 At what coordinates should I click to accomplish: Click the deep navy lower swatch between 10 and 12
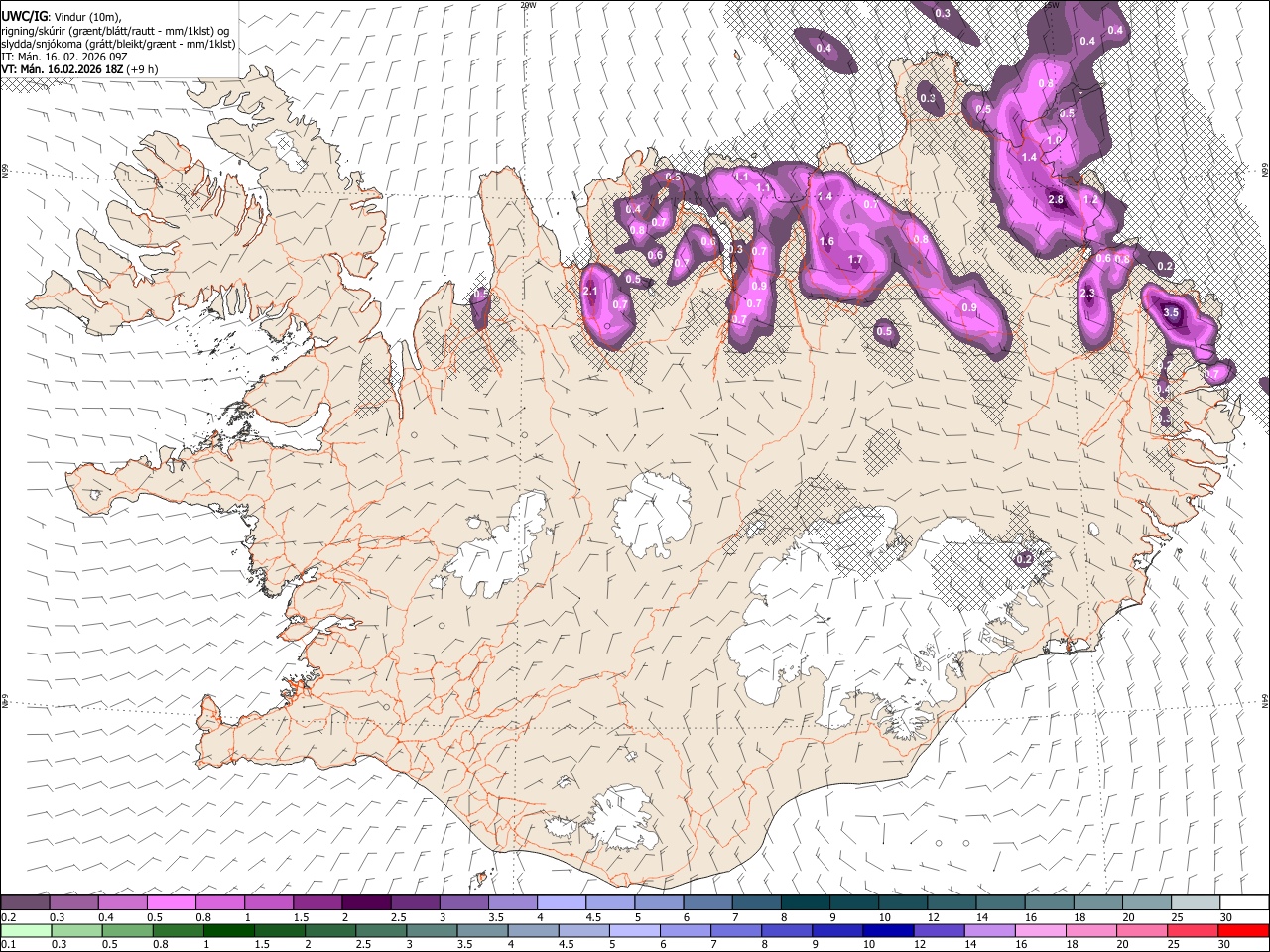pos(888,930)
